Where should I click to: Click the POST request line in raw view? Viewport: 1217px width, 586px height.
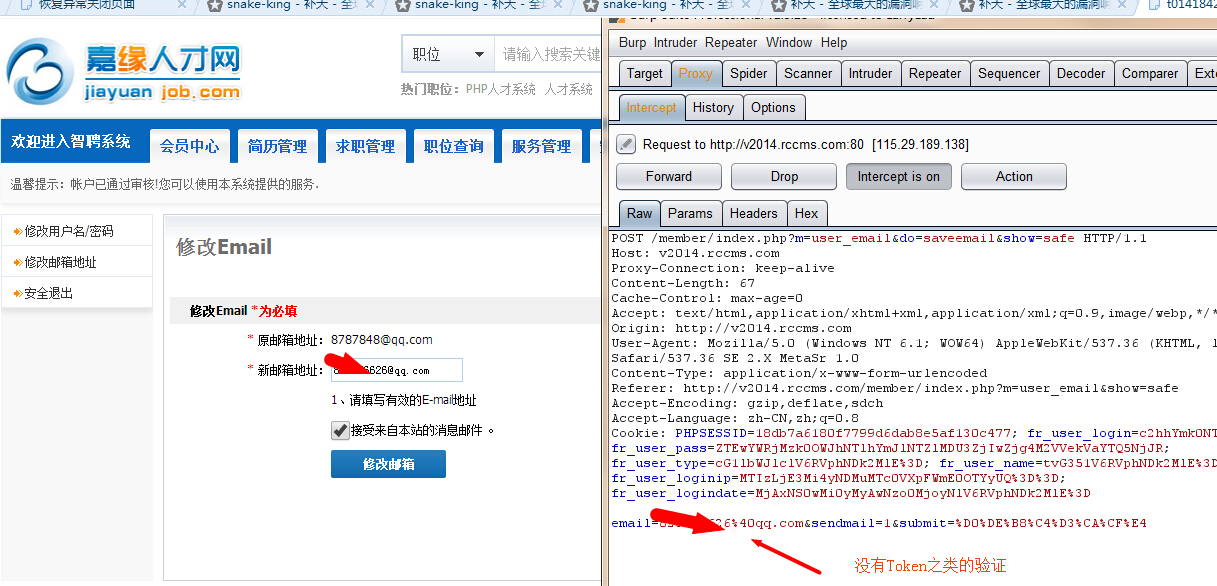[879, 238]
